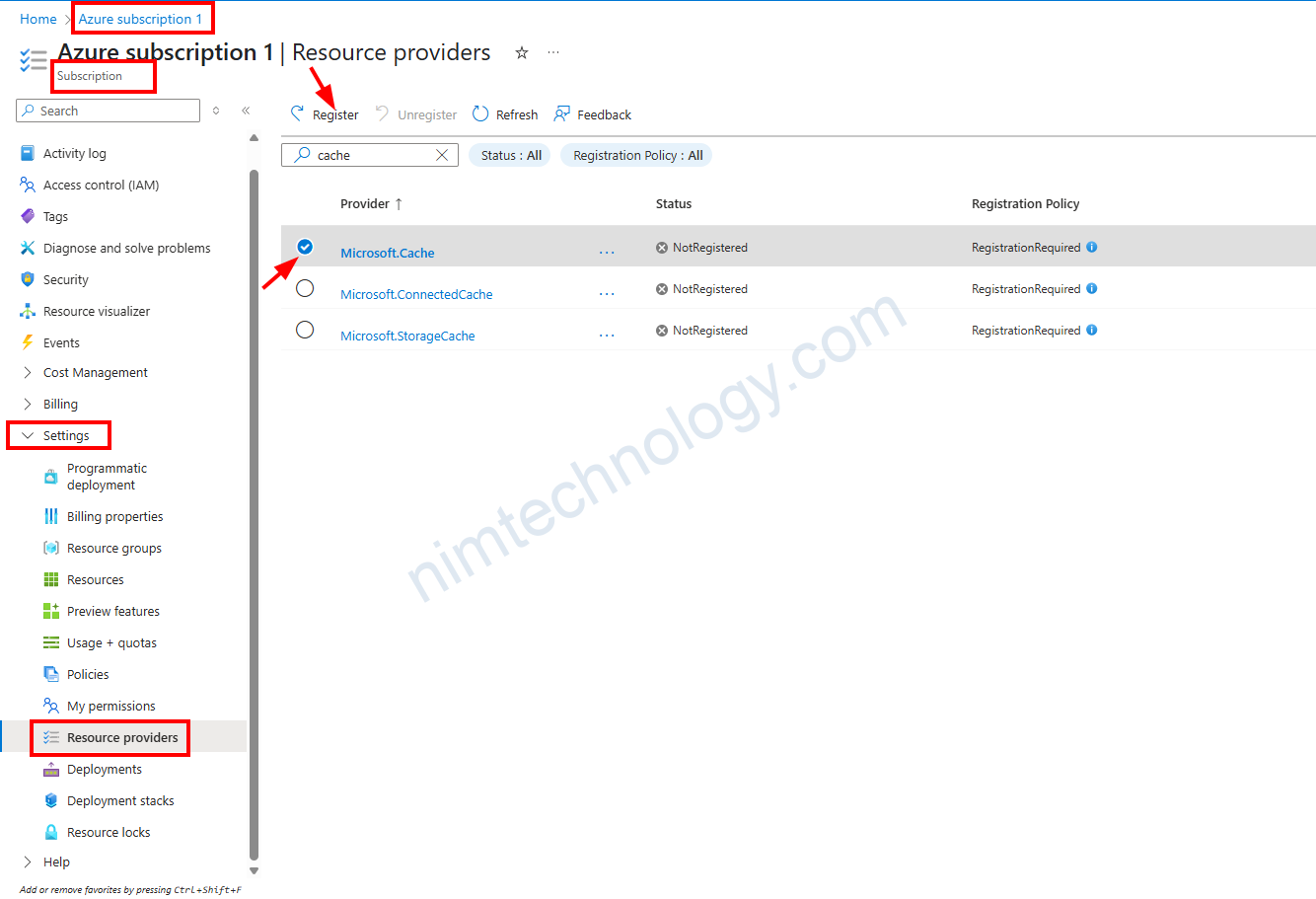This screenshot has width=1316, height=899.
Task: Open the Status : All filter dropdown
Action: [511, 156]
